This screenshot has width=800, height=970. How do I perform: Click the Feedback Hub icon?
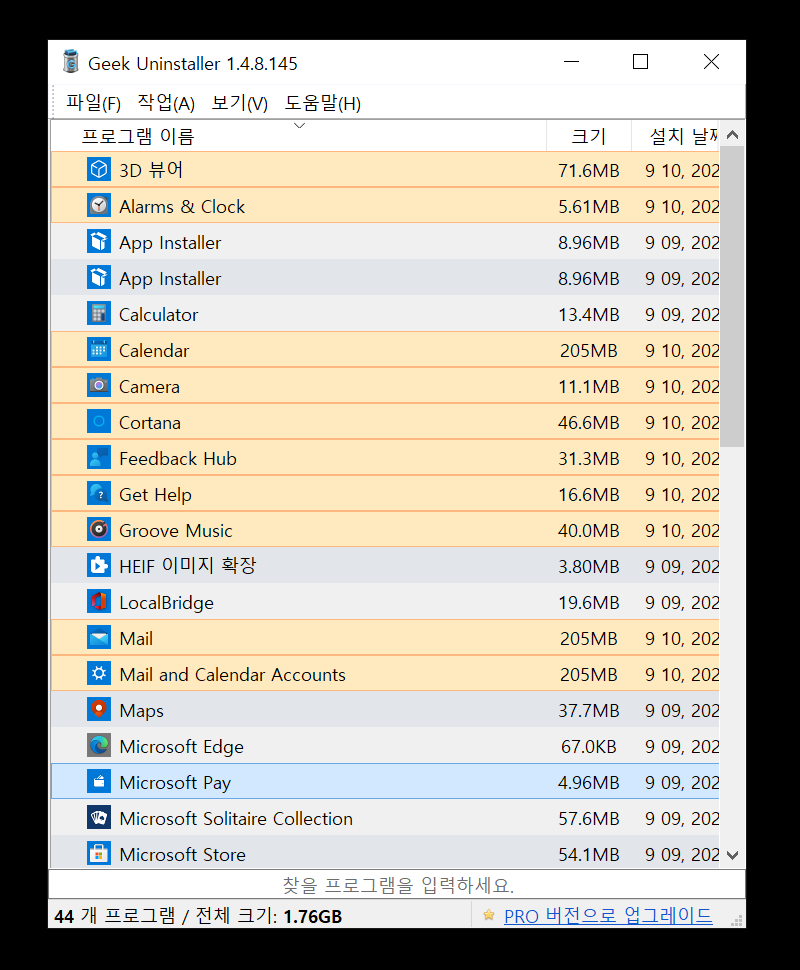point(99,458)
